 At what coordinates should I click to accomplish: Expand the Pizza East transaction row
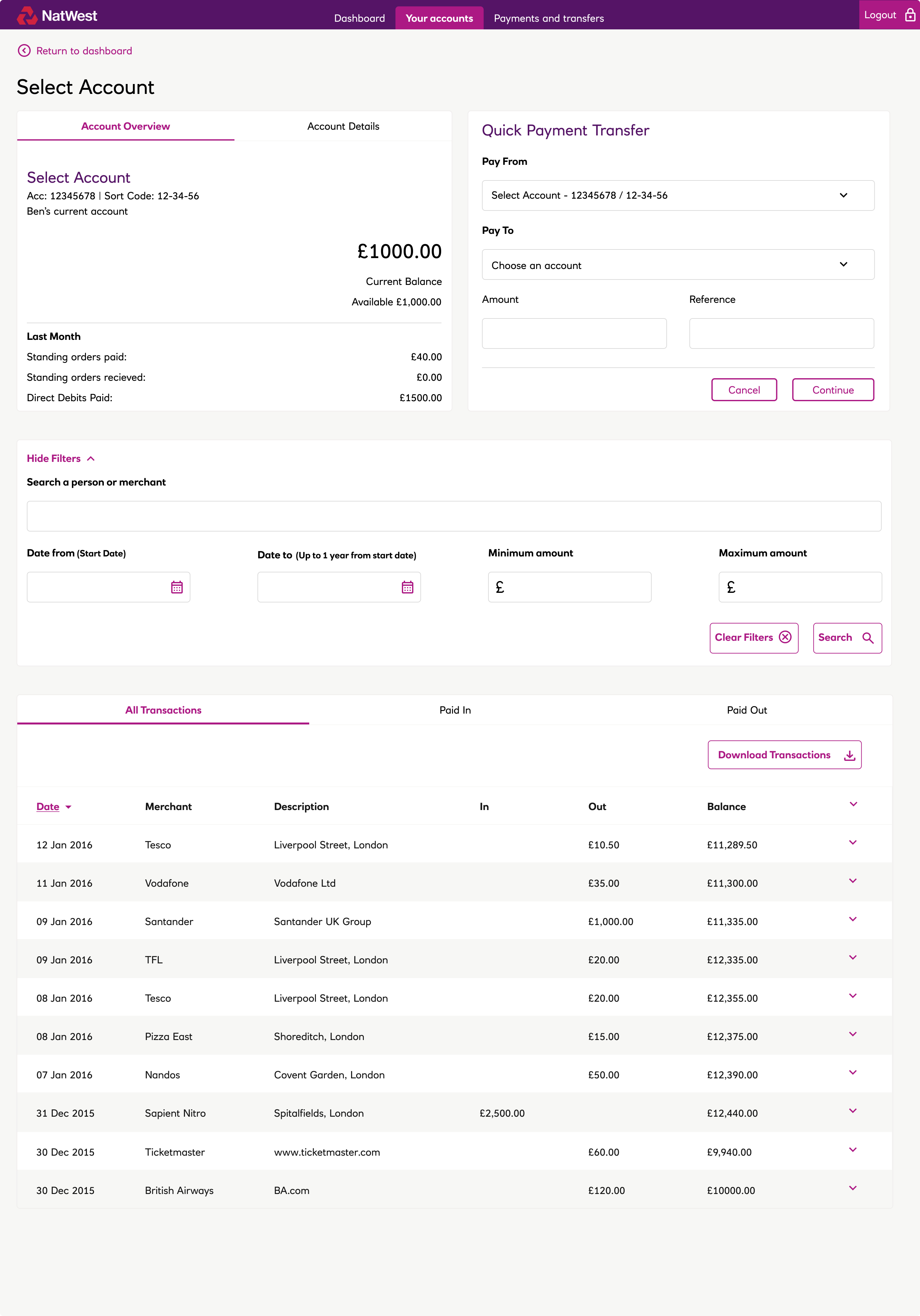click(853, 1034)
